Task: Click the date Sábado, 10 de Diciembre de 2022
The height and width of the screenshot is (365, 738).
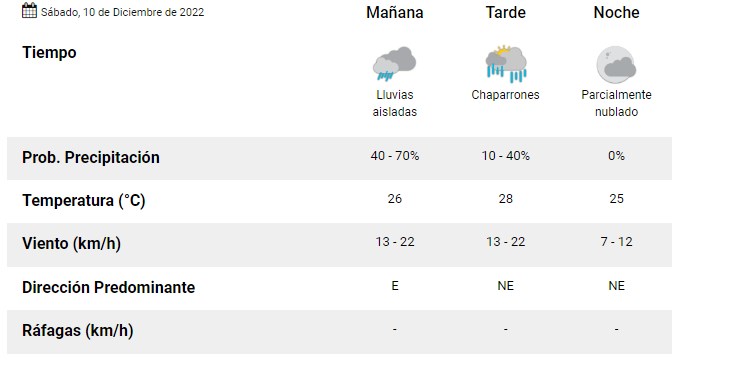Action: click(x=122, y=12)
